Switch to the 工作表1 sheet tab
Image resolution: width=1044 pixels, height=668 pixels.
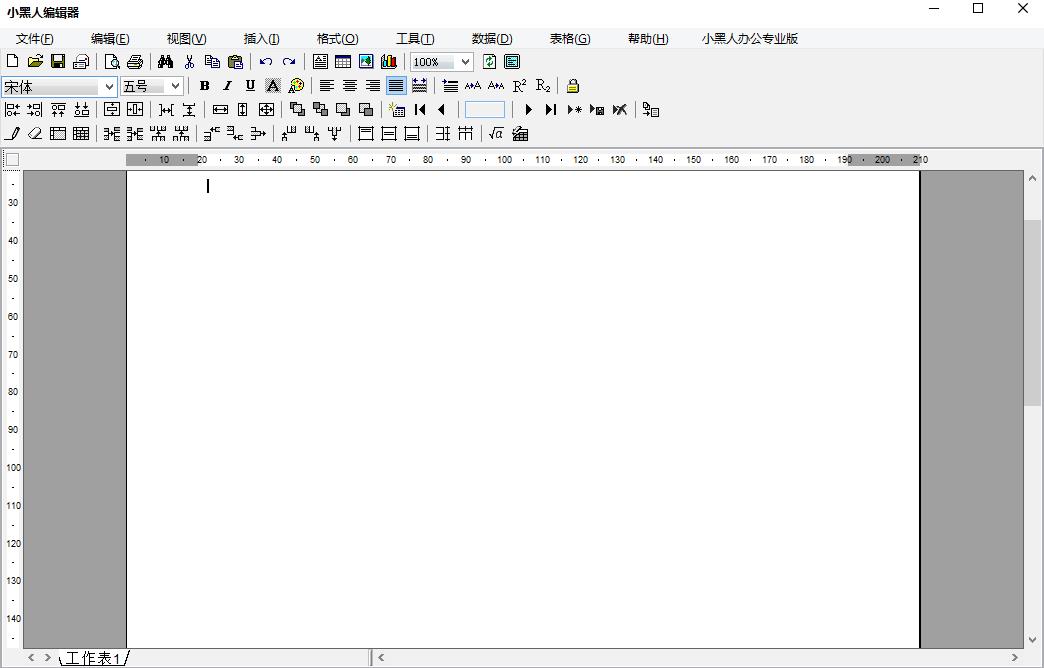[x=93, y=658]
